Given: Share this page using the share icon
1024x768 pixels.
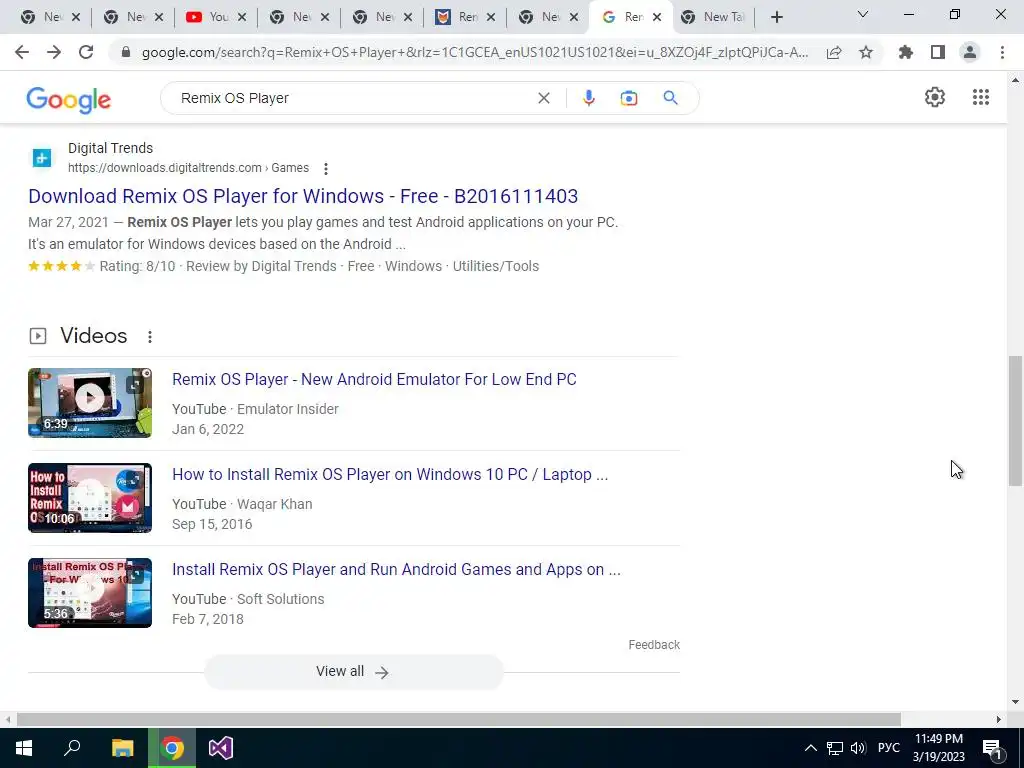Looking at the screenshot, I should 834,52.
